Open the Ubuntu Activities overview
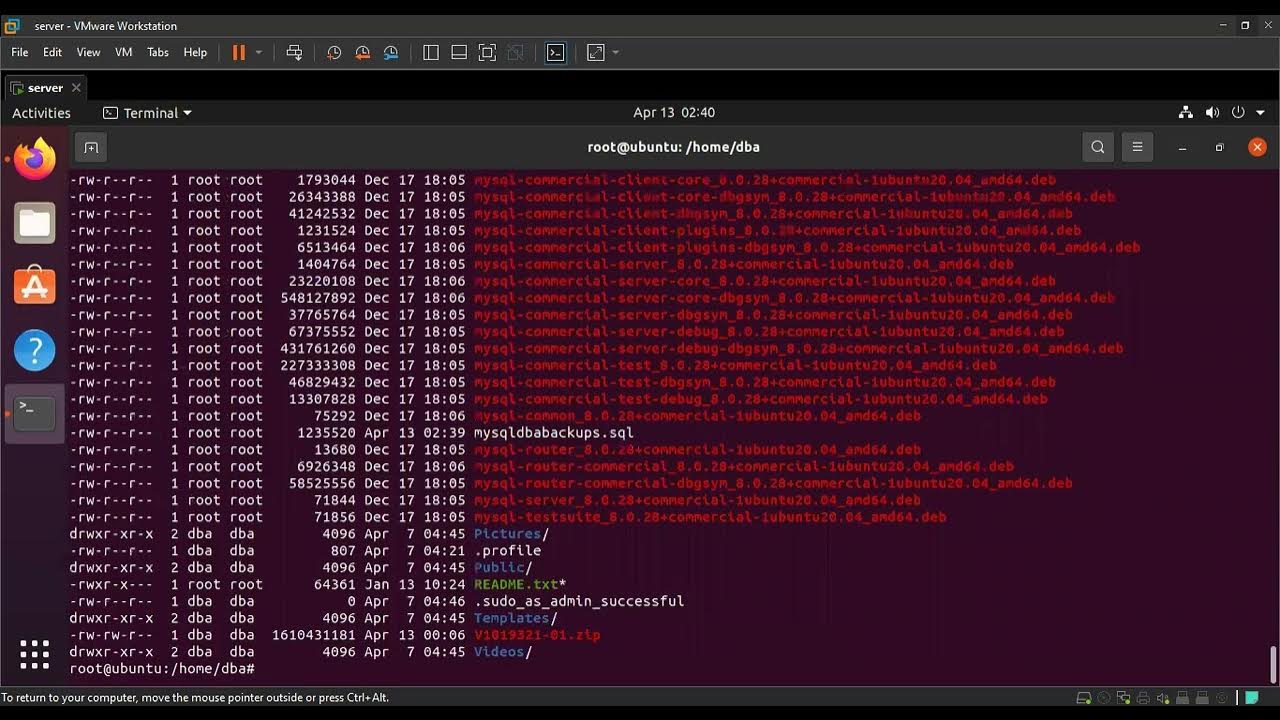1280x720 pixels. click(41, 113)
